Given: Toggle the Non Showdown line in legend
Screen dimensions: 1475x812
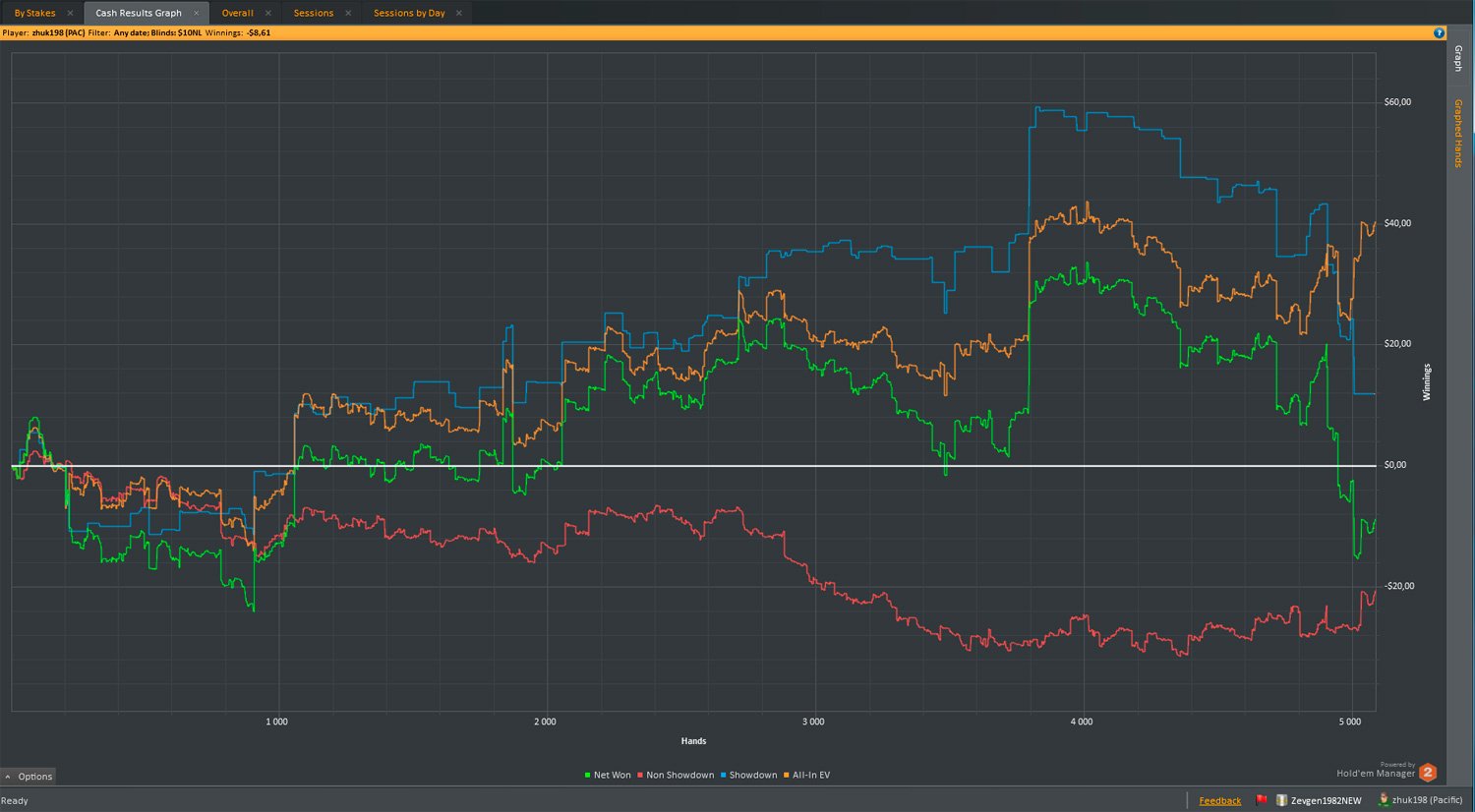Looking at the screenshot, I should click(676, 775).
